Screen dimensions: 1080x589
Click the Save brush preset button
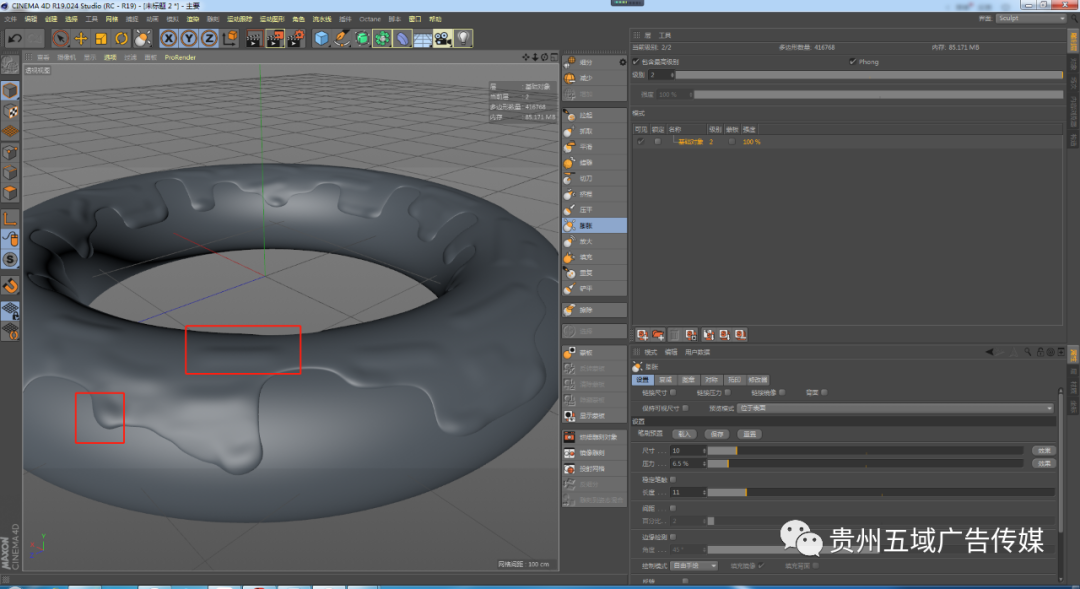click(717, 434)
